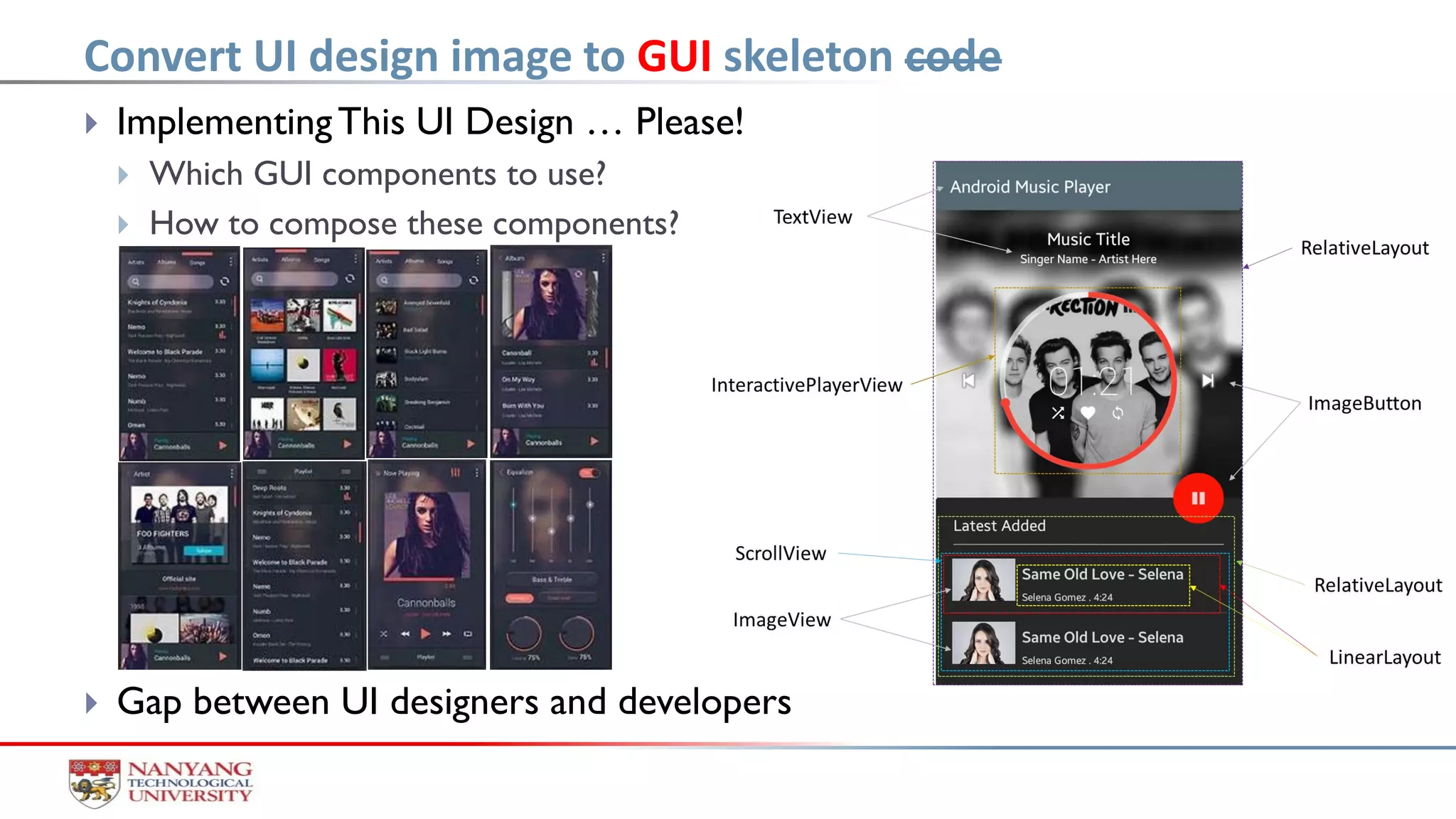Click the orange play button in the Now Playing mockup
1456x819 pixels.
426,633
